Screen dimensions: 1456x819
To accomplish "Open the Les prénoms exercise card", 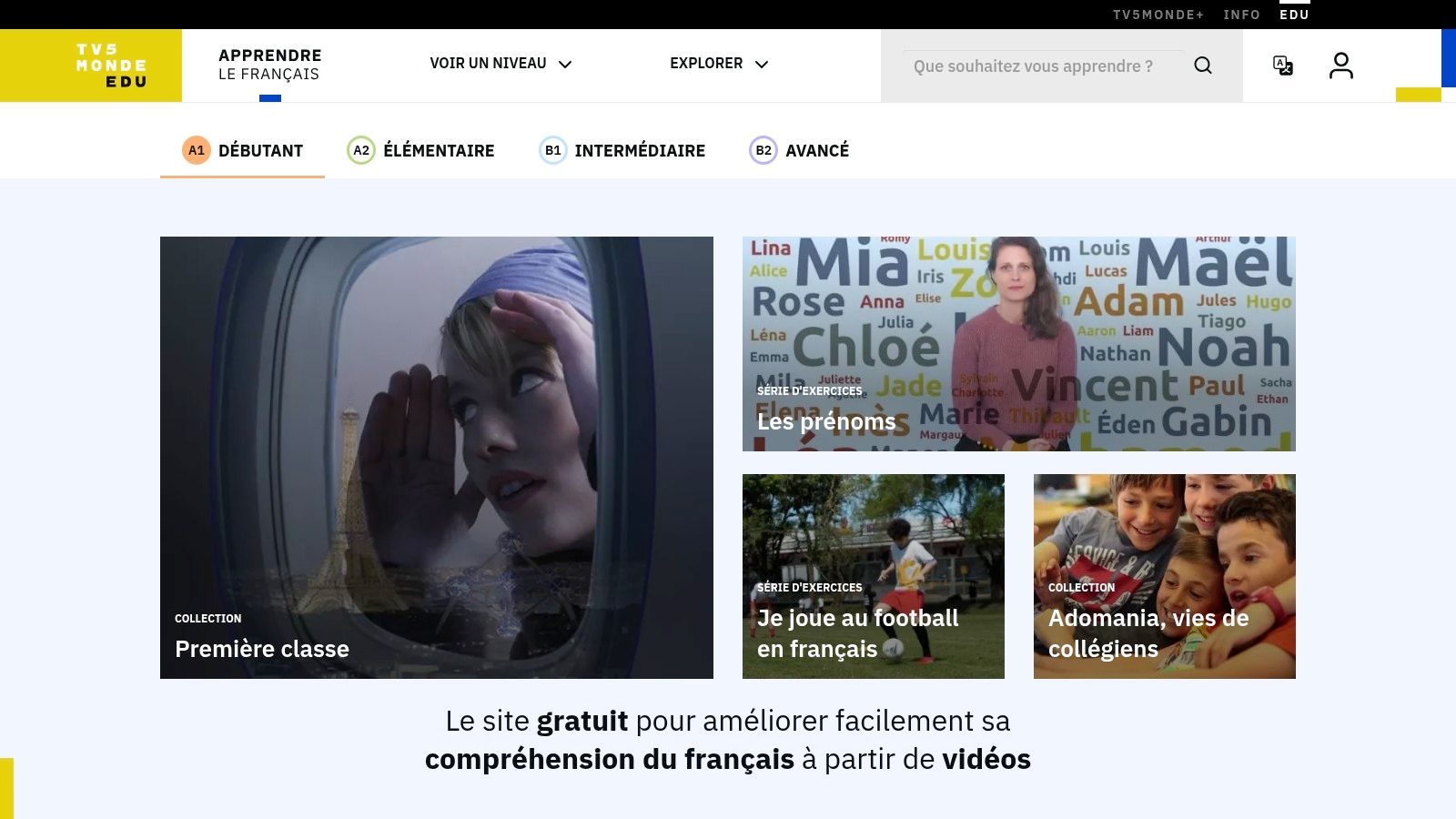I will 1019,344.
